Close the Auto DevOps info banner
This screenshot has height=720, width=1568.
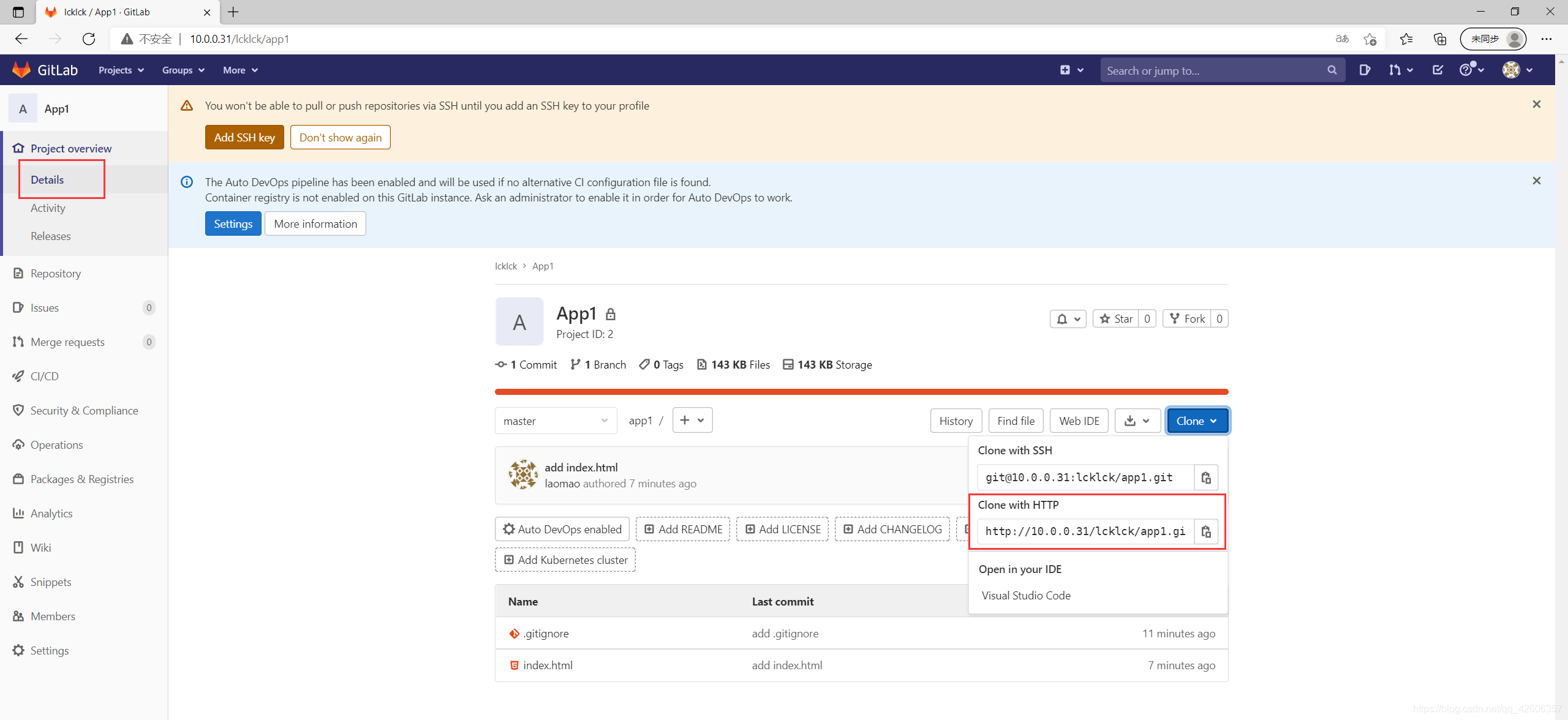pos(1536,181)
